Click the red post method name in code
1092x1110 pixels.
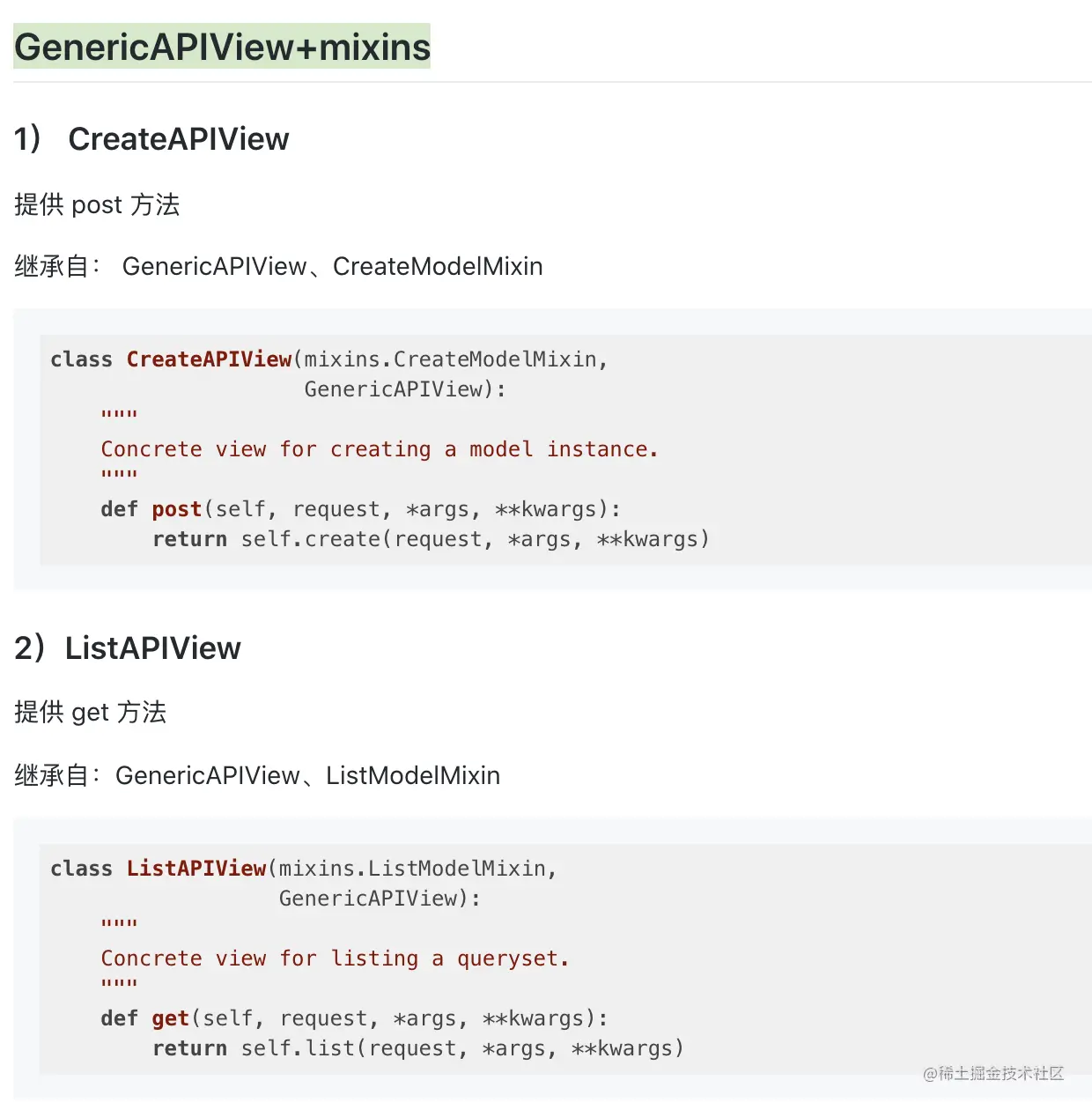click(x=177, y=509)
